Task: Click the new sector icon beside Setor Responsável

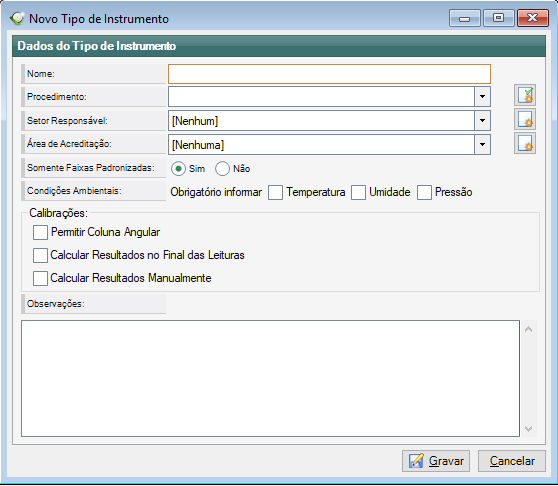Action: point(525,119)
